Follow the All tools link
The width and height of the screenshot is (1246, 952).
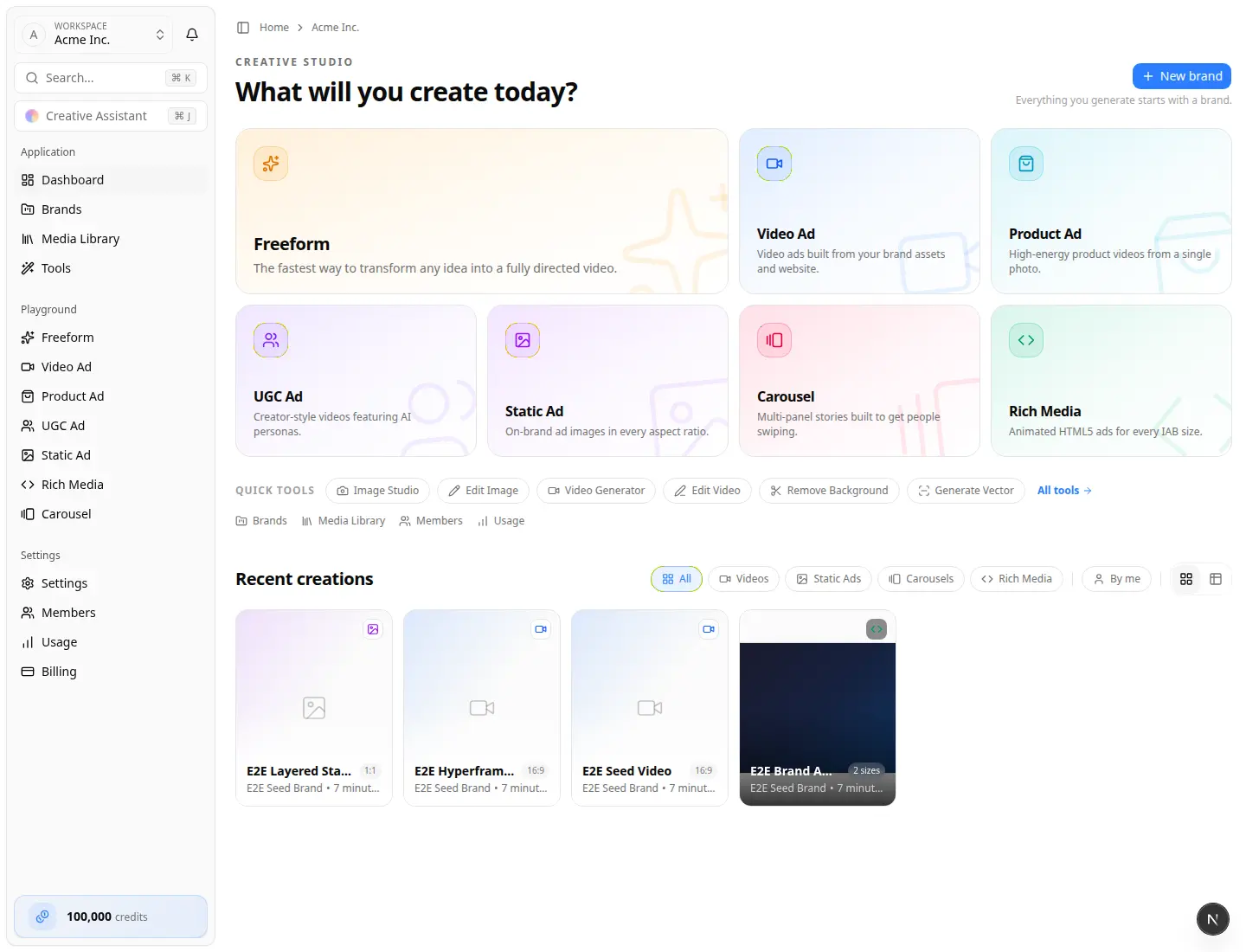tap(1064, 491)
